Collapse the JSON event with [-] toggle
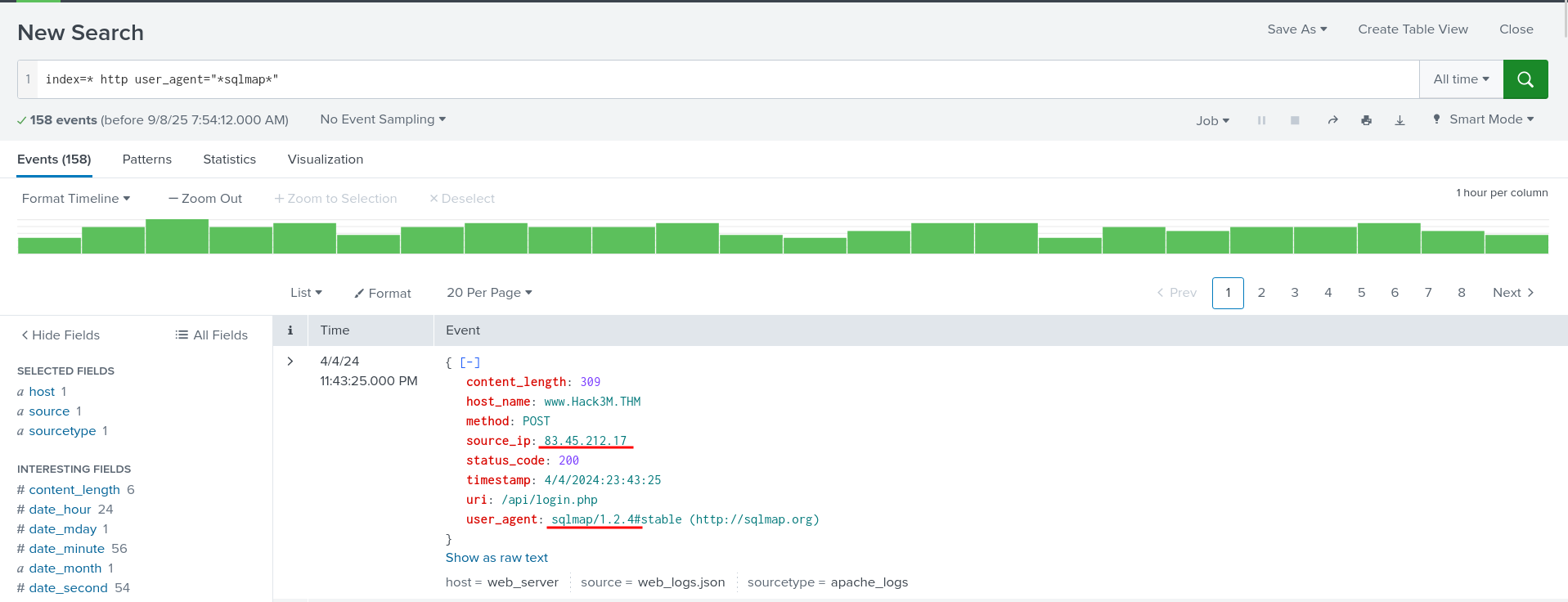This screenshot has width=1568, height=602. pyautogui.click(x=470, y=362)
